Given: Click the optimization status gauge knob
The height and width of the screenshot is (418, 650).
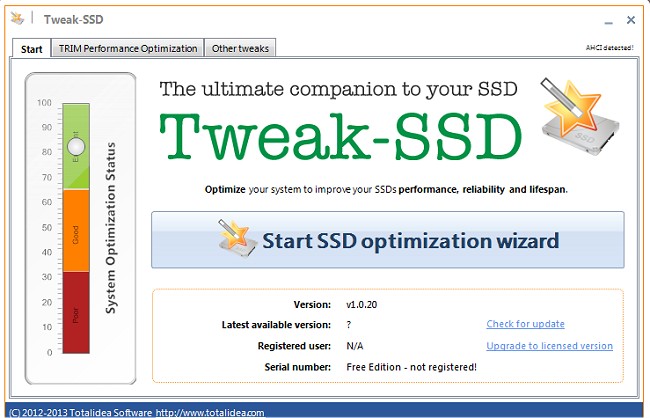Looking at the screenshot, I should (x=76, y=146).
